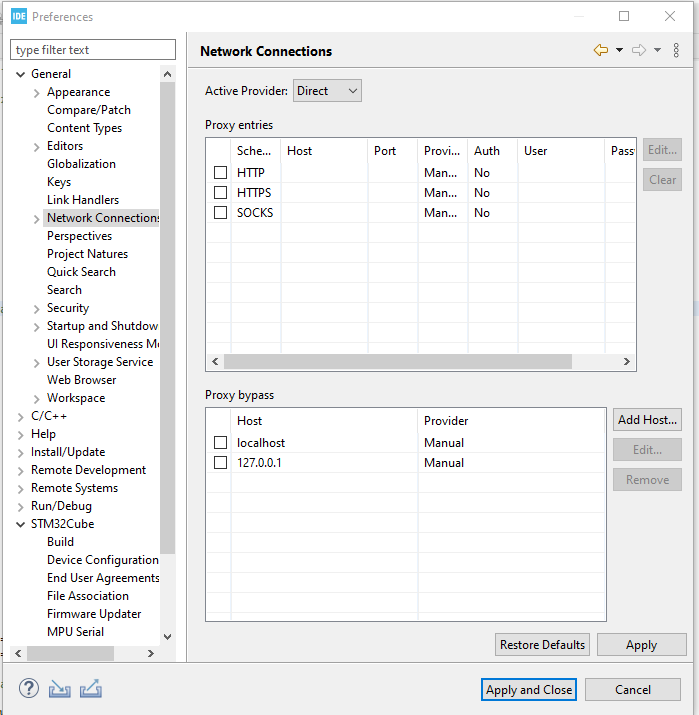
Task: Open Perspectives preference page
Action: coord(79,236)
